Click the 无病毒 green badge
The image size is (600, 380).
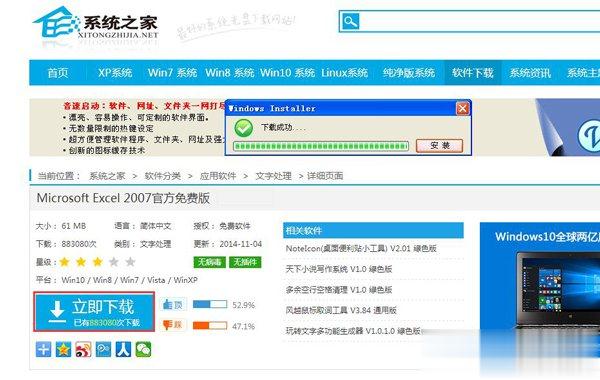tap(209, 262)
